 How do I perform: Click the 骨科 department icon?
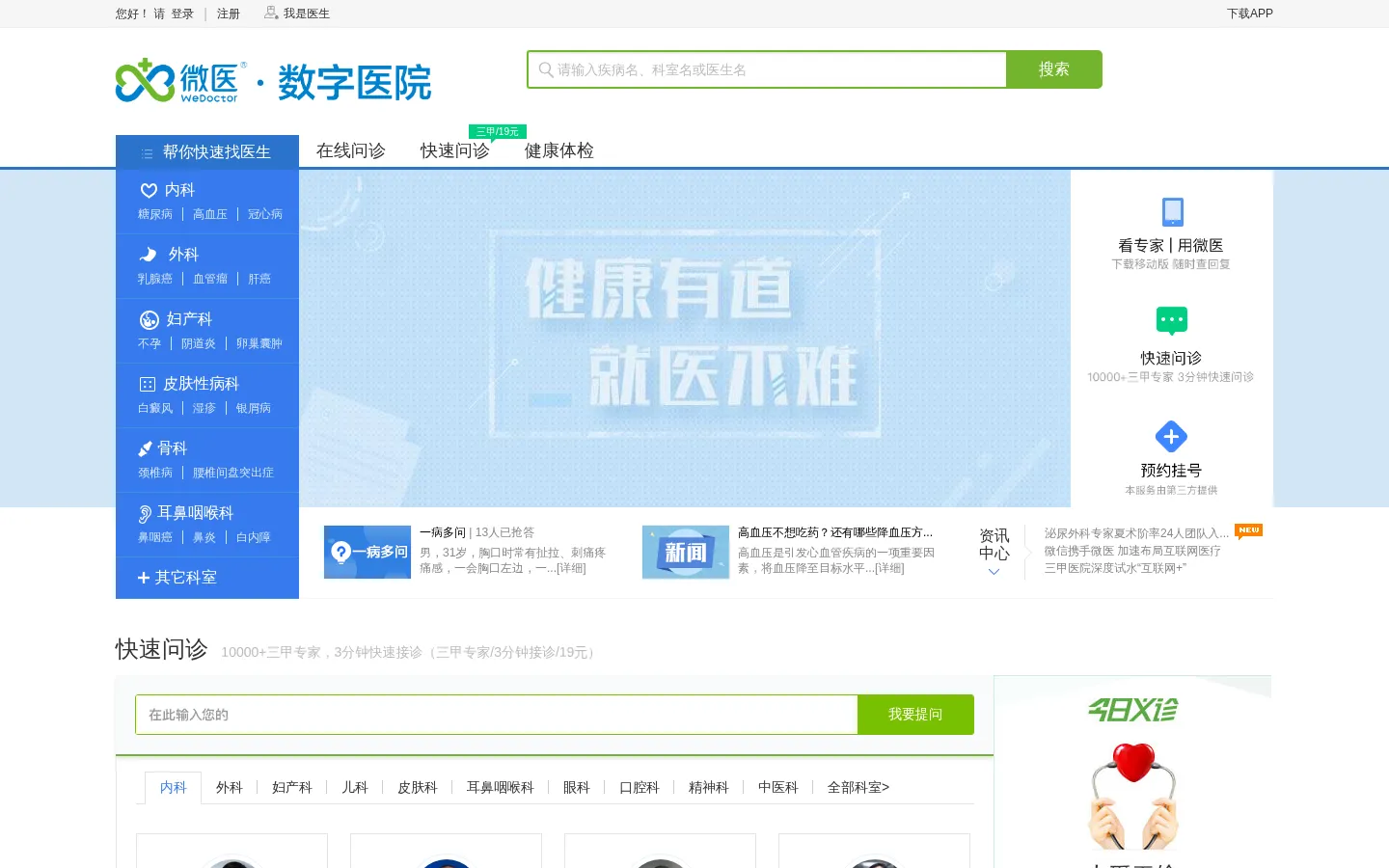tap(146, 448)
